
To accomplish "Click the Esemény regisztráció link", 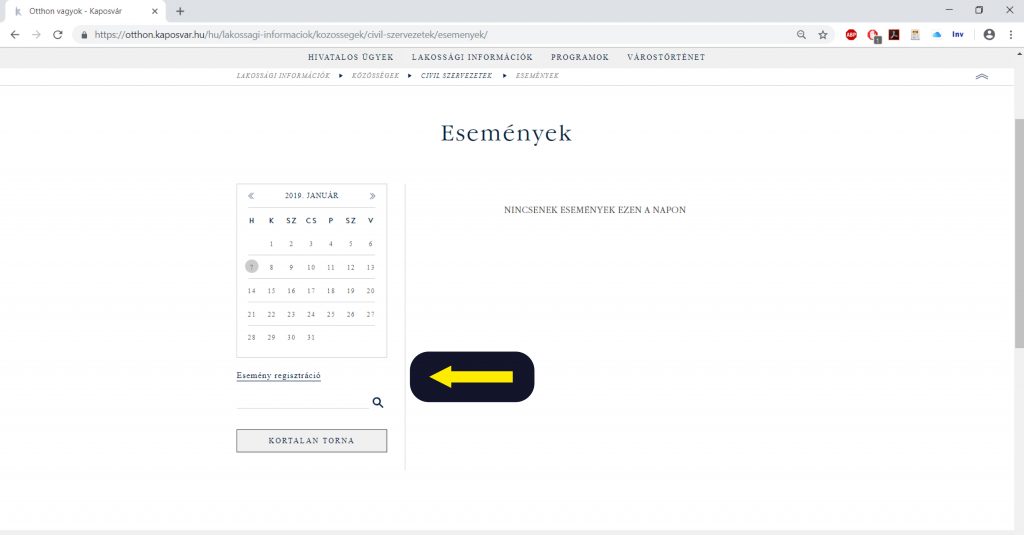I will [278, 376].
